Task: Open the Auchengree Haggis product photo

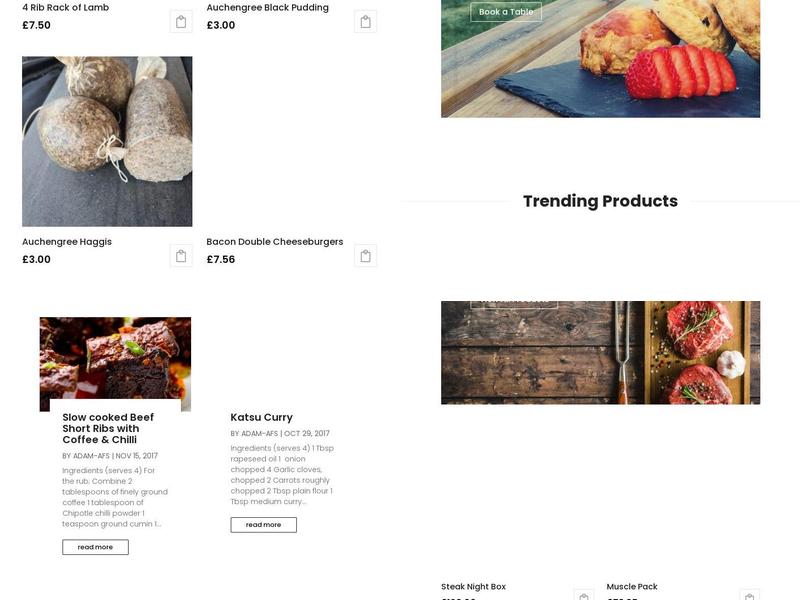Action: 107,141
